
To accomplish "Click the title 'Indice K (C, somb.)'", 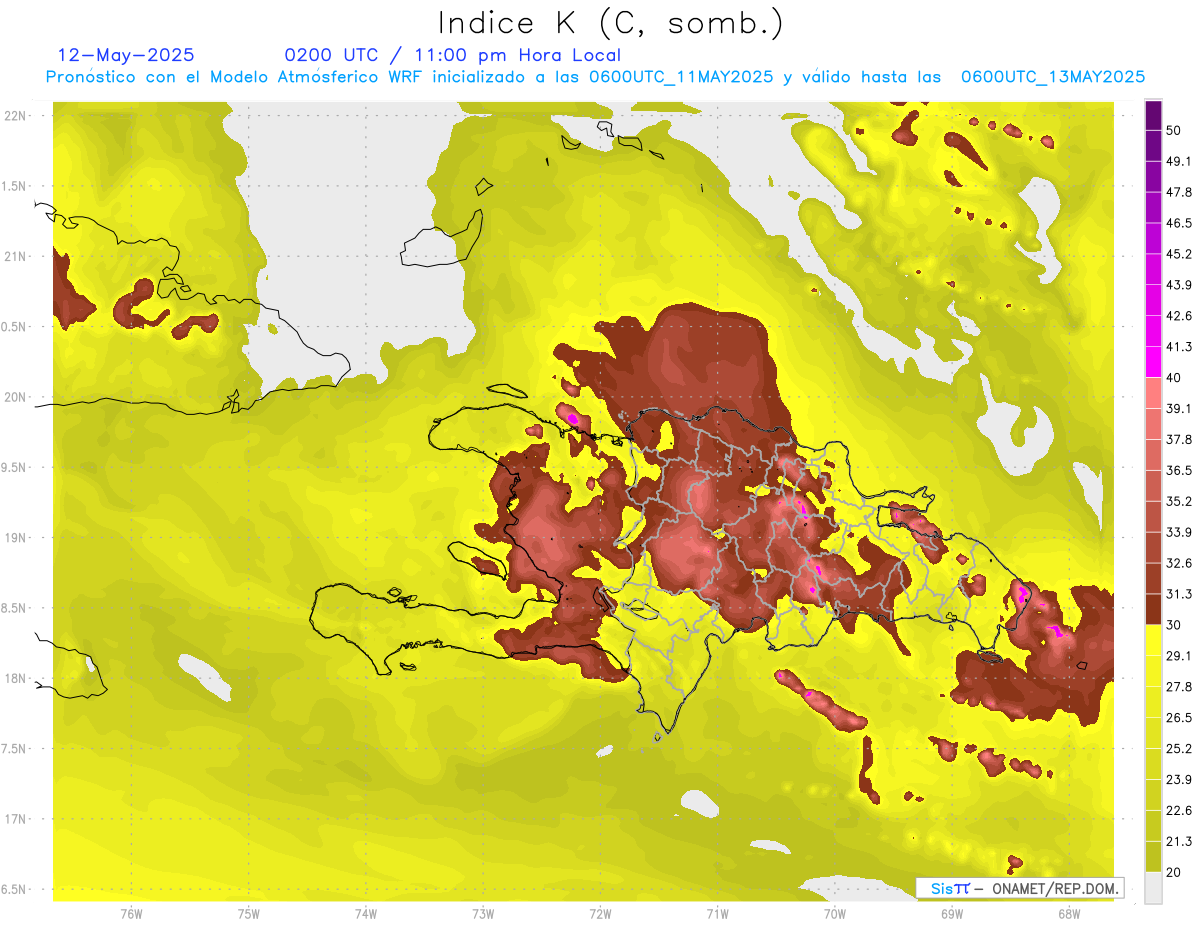I will (611, 23).
